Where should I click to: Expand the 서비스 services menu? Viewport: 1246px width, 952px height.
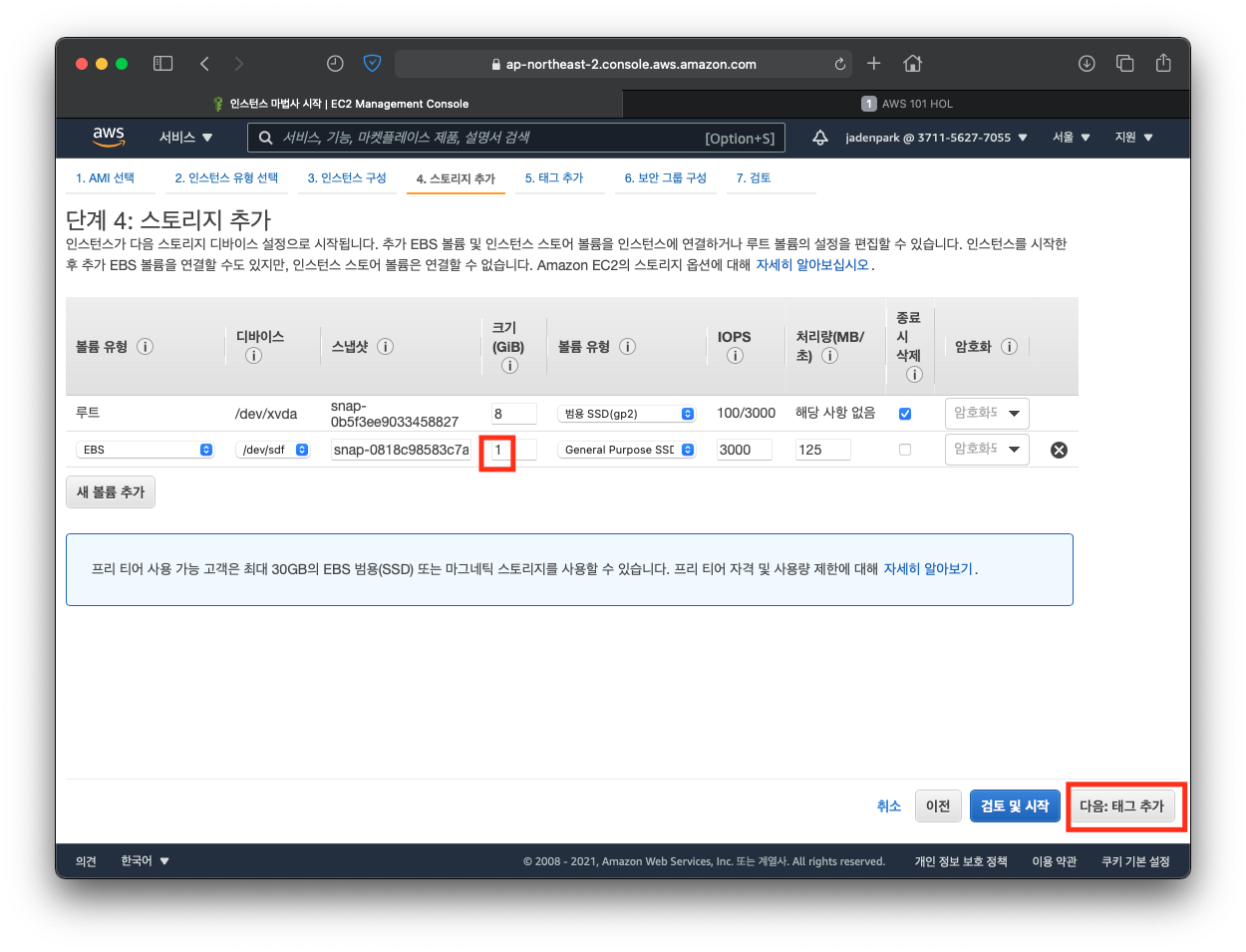click(185, 138)
